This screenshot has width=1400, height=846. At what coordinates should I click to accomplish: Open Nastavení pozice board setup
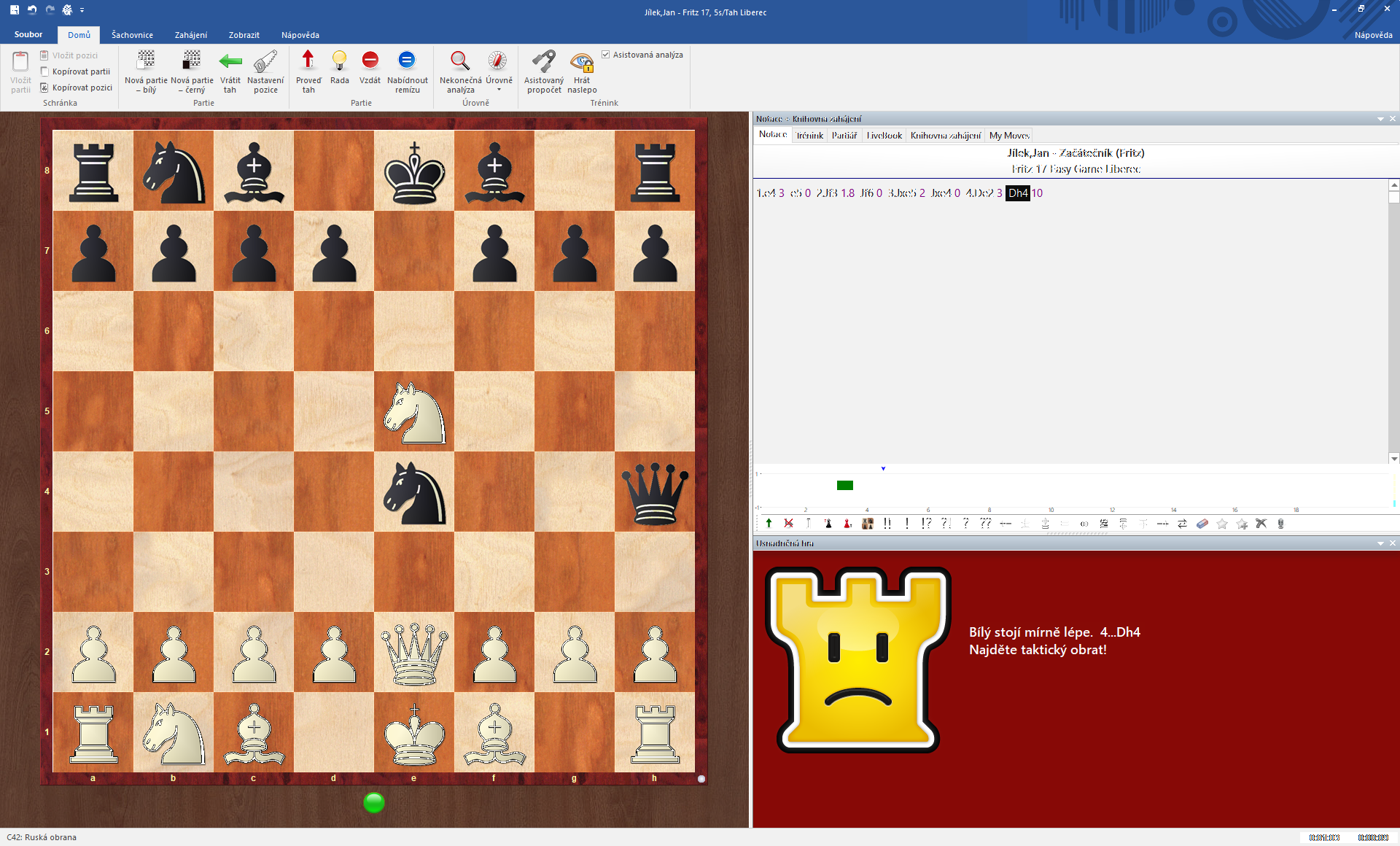click(265, 61)
